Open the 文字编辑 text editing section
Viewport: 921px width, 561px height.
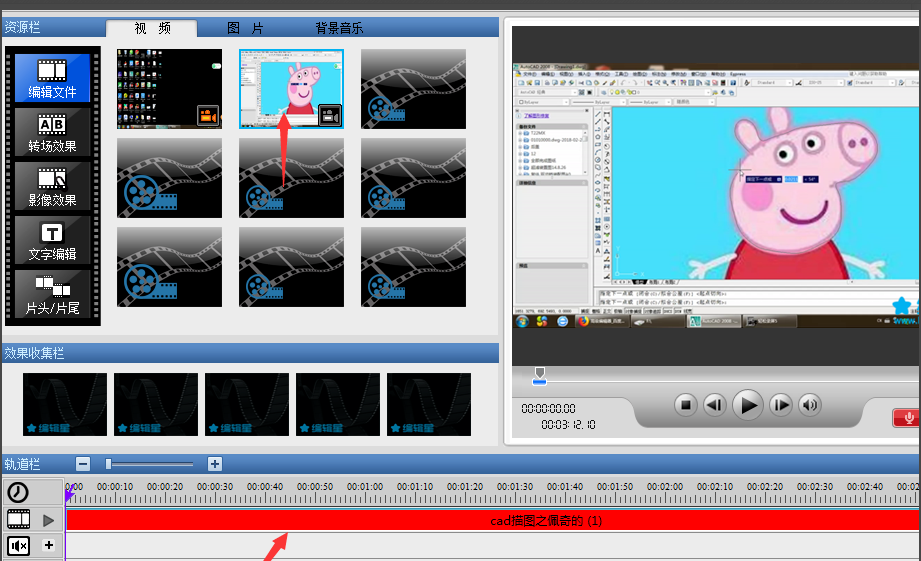52,241
